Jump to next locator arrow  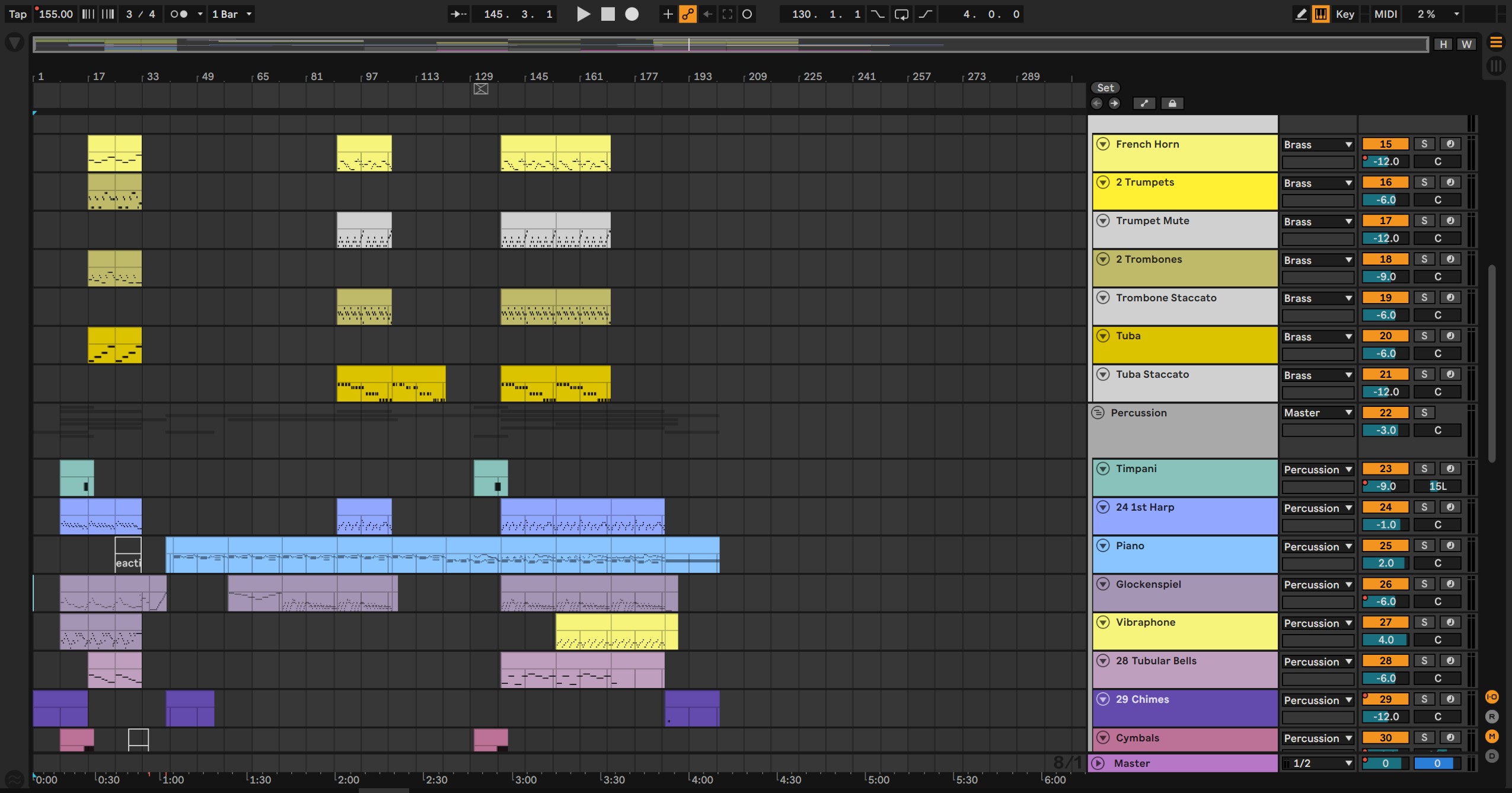coord(1115,103)
